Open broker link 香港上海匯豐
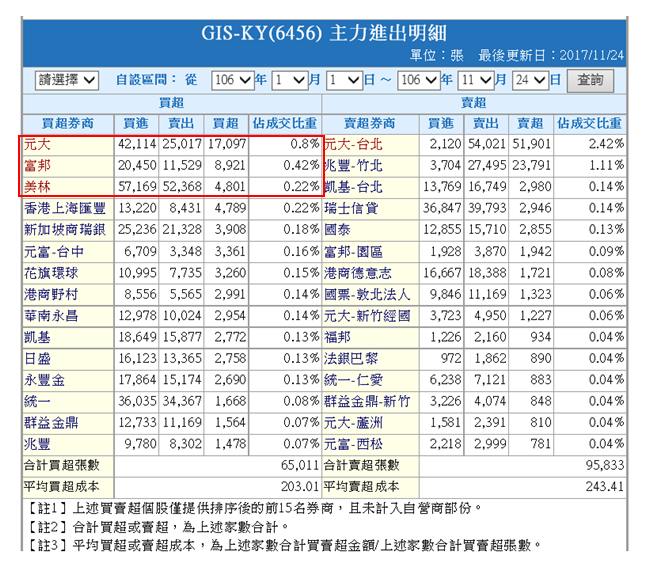 [65, 208]
